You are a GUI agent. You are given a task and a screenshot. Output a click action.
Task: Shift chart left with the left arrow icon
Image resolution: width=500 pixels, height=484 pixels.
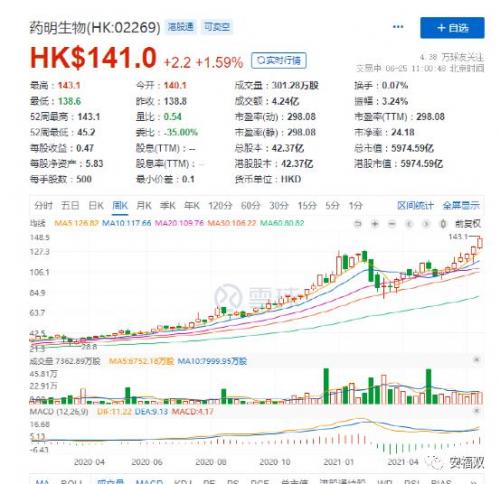[409, 224]
